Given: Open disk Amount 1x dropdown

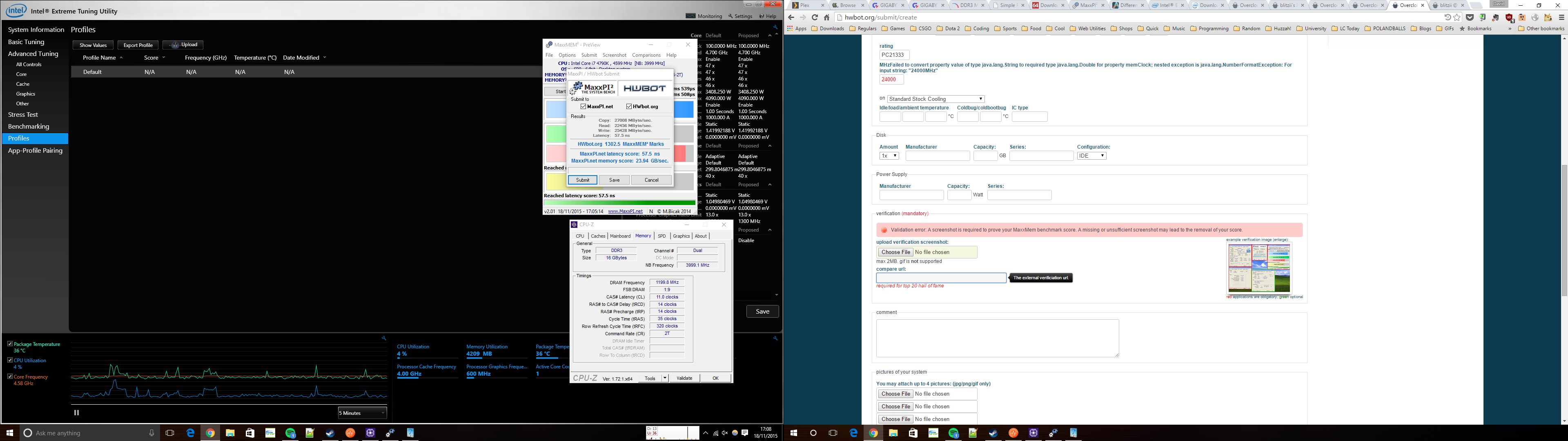Looking at the screenshot, I should click(889, 156).
